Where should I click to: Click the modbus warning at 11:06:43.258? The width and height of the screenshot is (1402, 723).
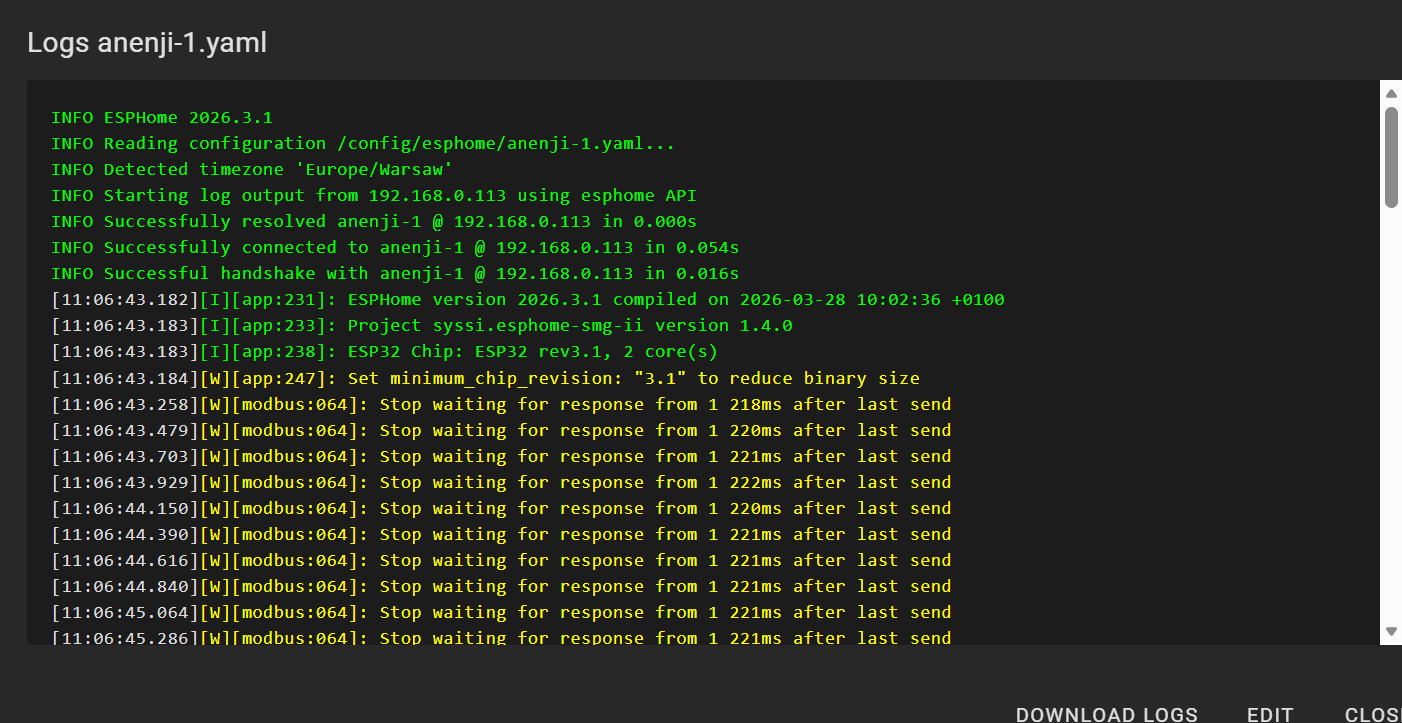tap(501, 404)
